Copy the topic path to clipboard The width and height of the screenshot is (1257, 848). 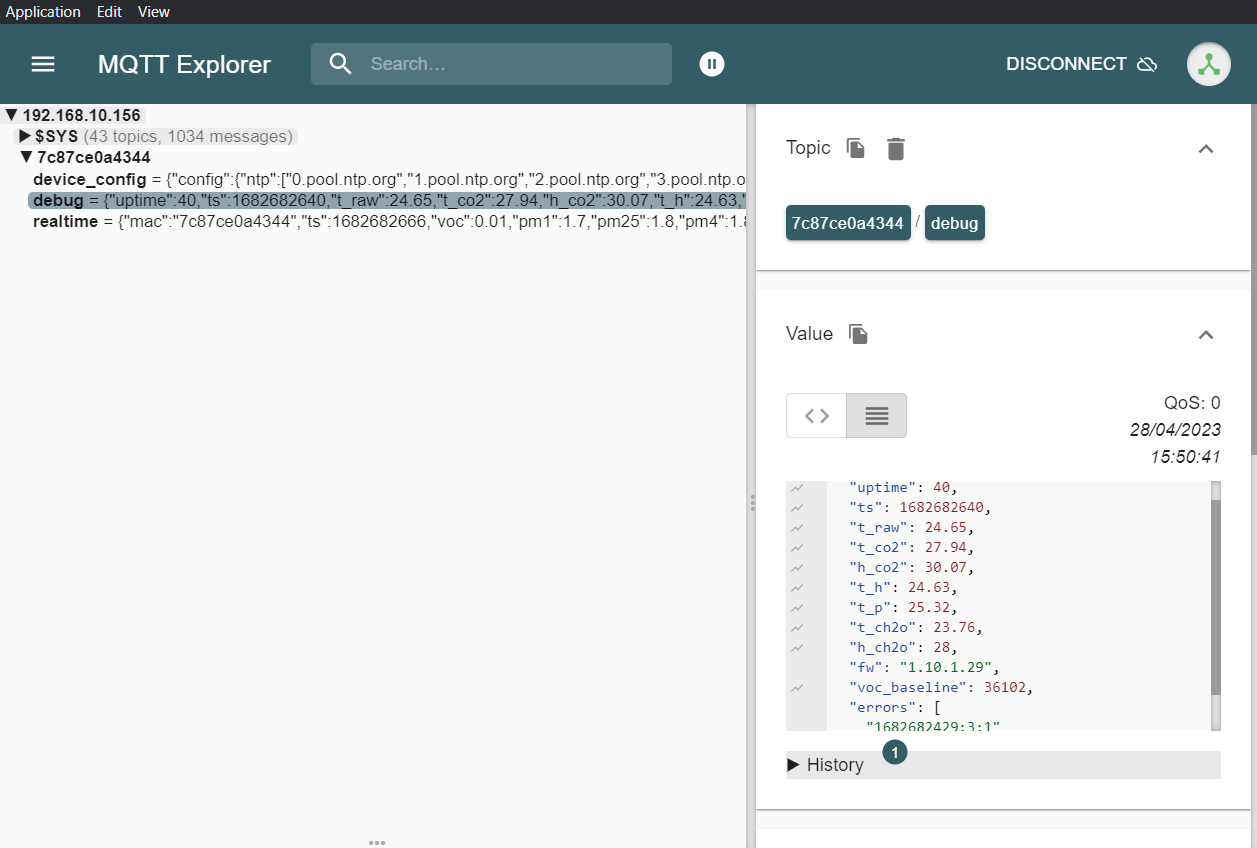[x=856, y=148]
